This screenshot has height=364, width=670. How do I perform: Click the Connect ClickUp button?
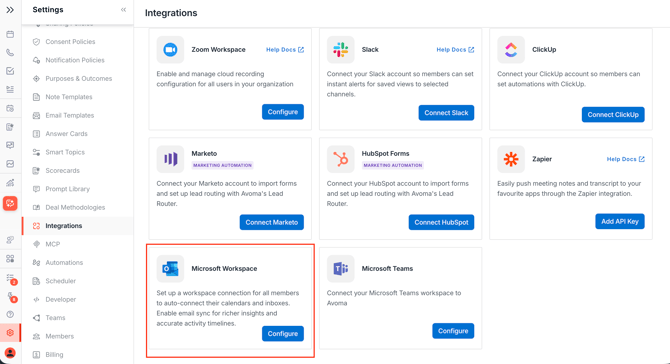[x=613, y=114]
